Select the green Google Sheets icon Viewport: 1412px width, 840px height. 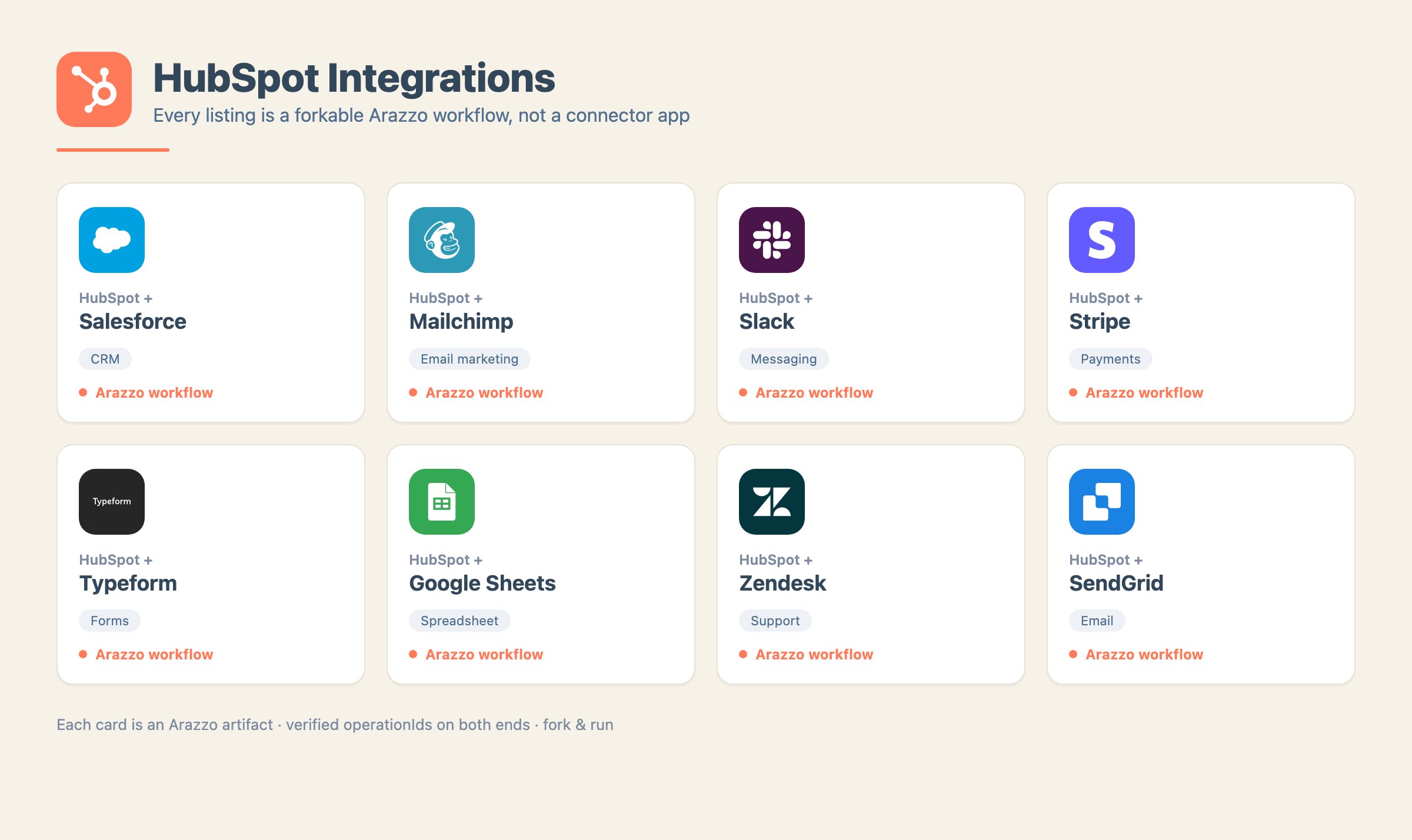442,502
